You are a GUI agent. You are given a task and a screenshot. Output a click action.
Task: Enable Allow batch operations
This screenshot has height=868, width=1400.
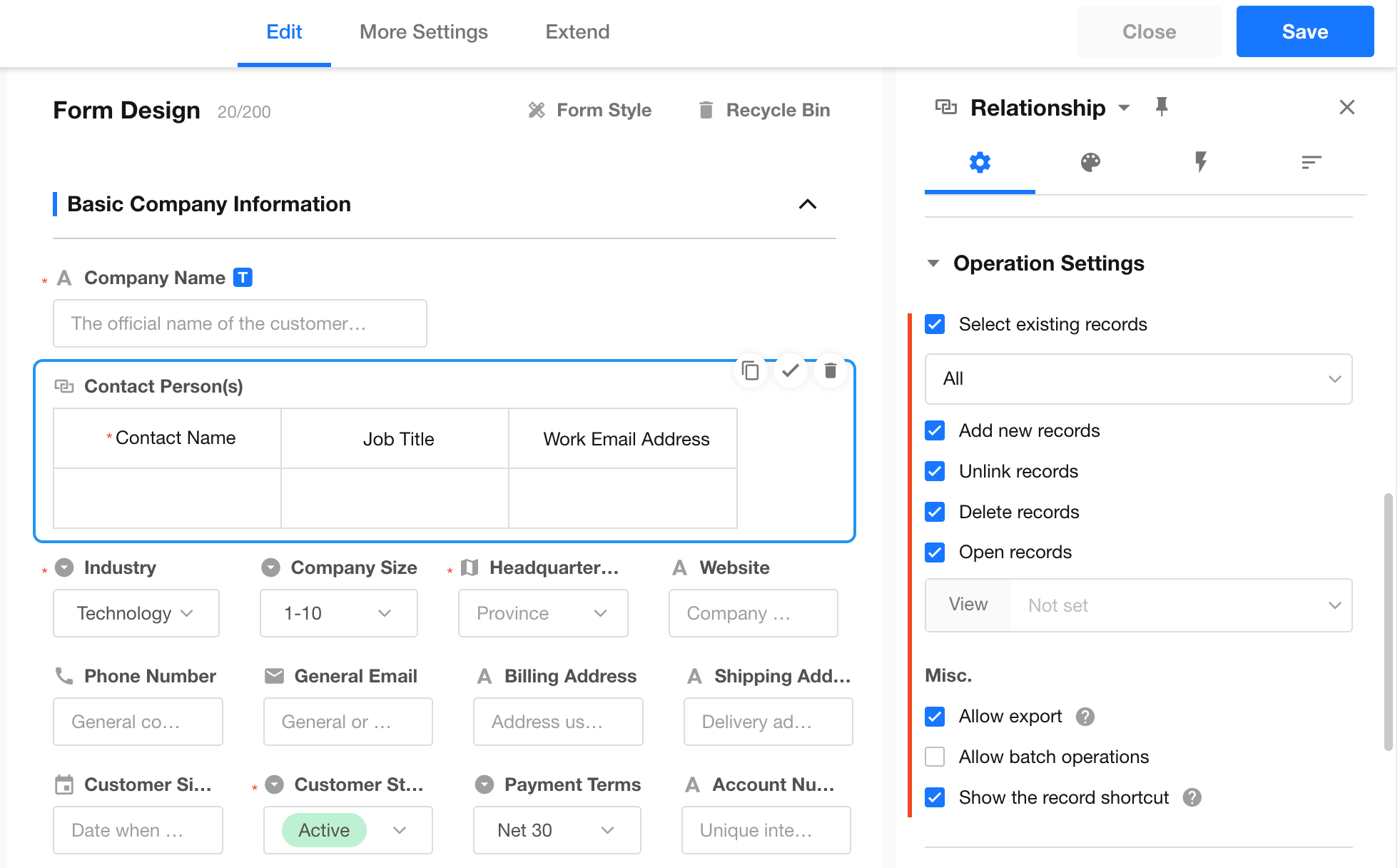(935, 757)
